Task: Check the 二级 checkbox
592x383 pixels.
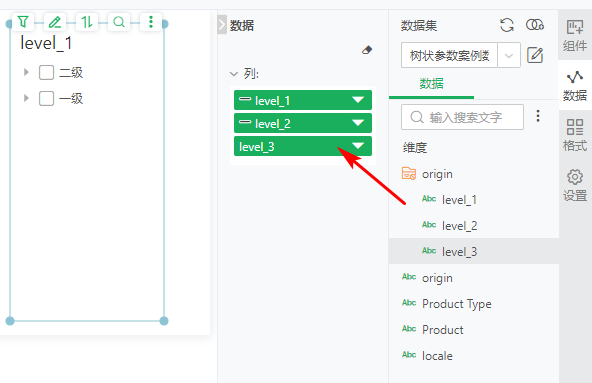Action: pos(46,72)
